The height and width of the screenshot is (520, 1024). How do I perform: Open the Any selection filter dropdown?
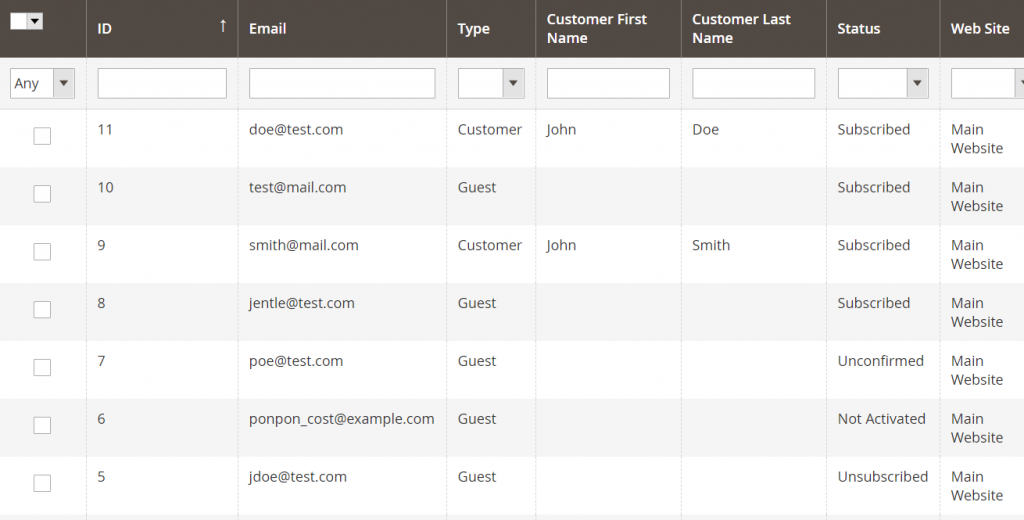(x=42, y=84)
